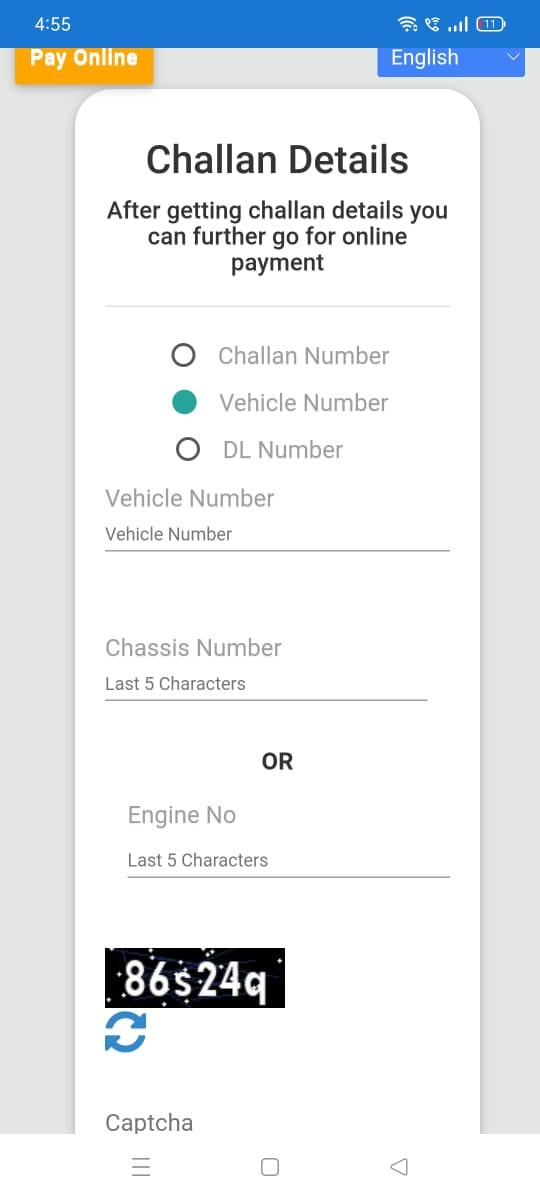Tap the Wi-Fi calling phone icon
This screenshot has width=540, height=1200.
point(432,23)
